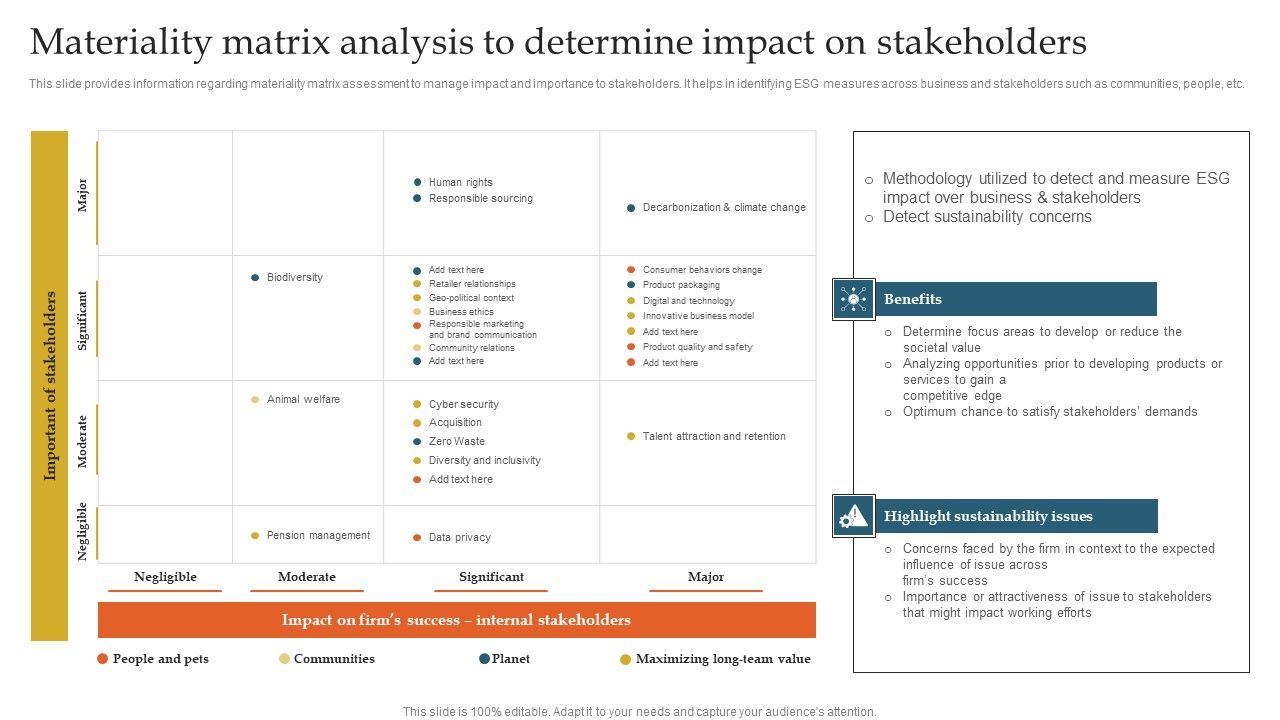The width and height of the screenshot is (1280, 720).
Task: Select the Moderate column heading
Action: 306,577
